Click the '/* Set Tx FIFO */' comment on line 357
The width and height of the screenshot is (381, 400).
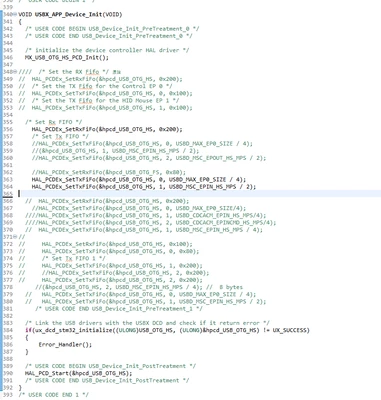60,136
